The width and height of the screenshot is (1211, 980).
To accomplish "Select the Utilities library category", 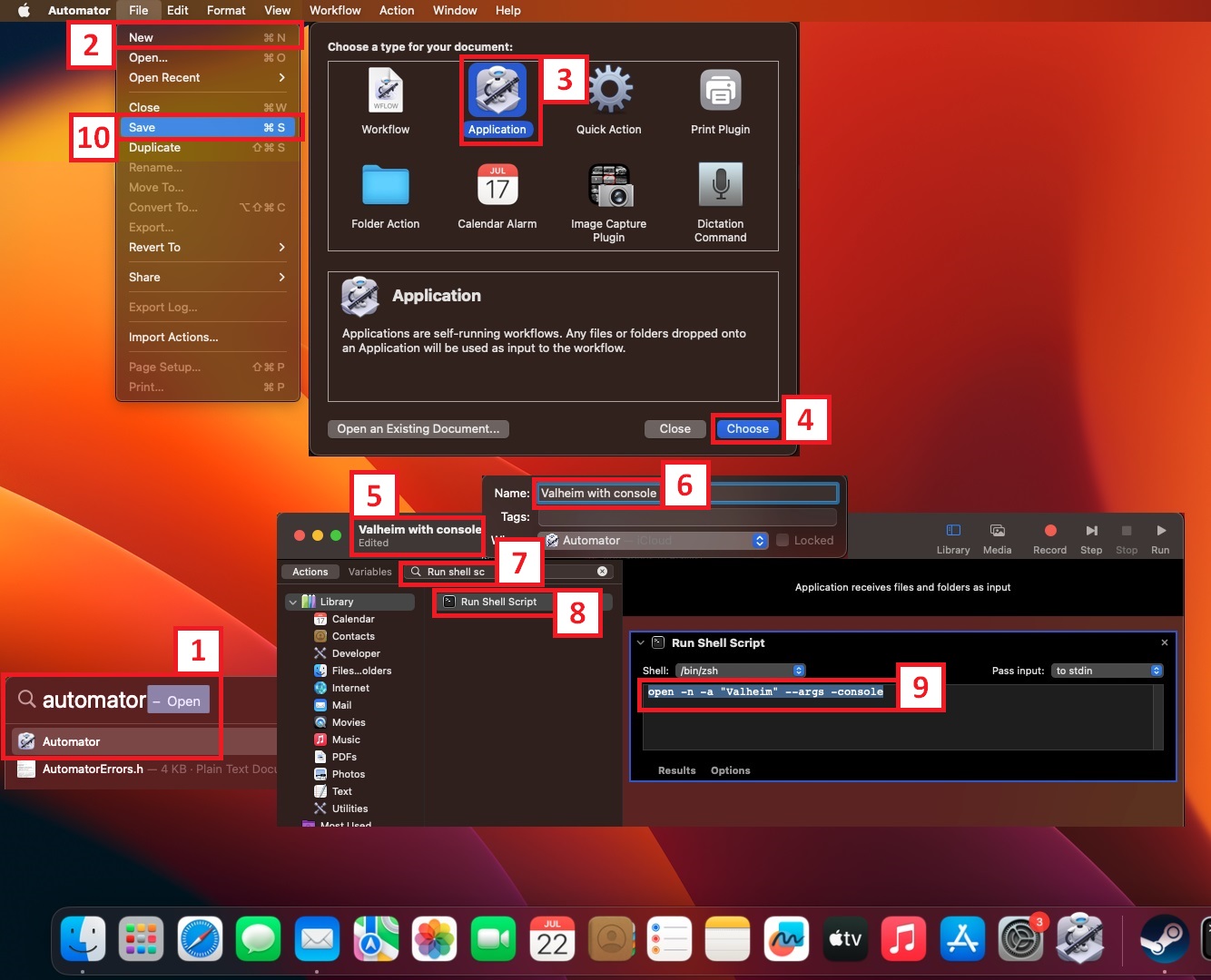I will coord(350,808).
